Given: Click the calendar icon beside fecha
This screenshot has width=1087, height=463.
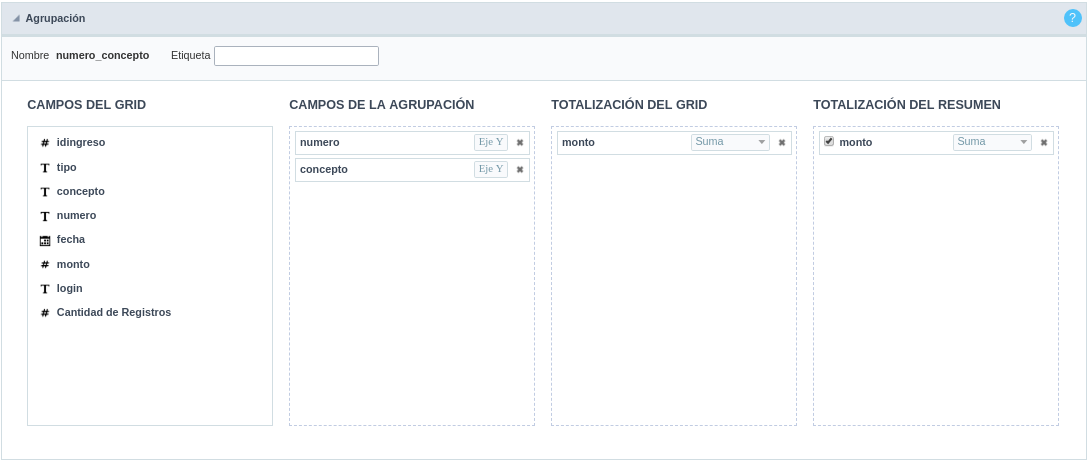Looking at the screenshot, I should pyautogui.click(x=44, y=241).
